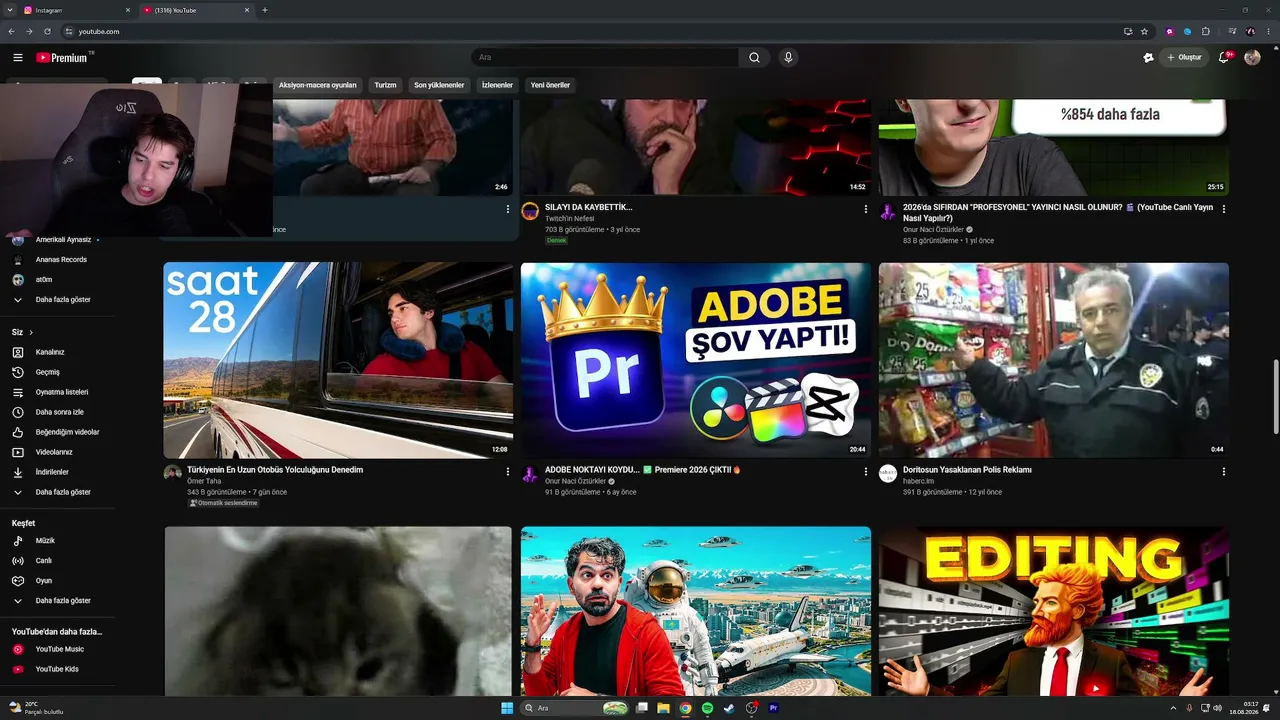This screenshot has width=1280, height=720.
Task: Click the search magnifier button
Action: (x=755, y=58)
